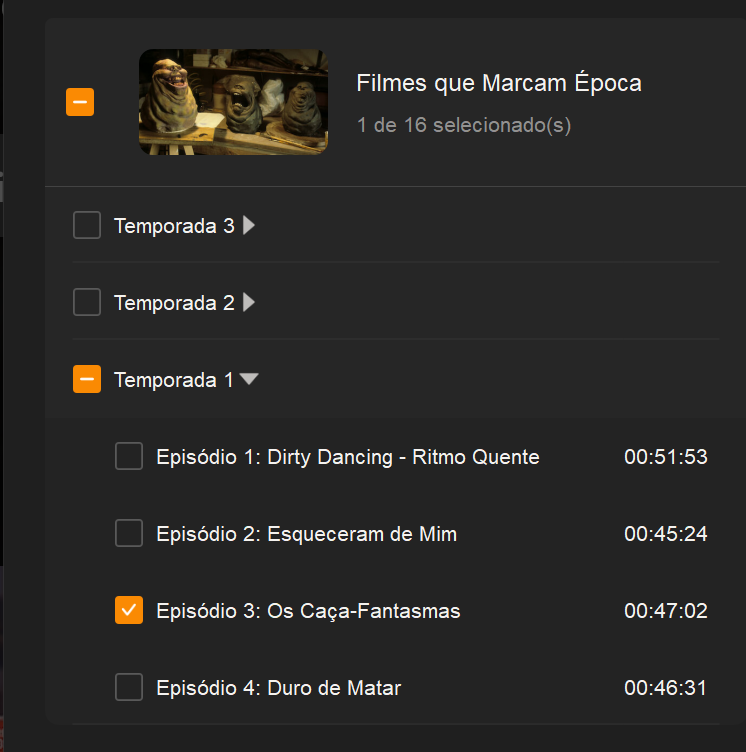746x752 pixels.
Task: Click the Temporada 1 label
Action: [x=174, y=380]
